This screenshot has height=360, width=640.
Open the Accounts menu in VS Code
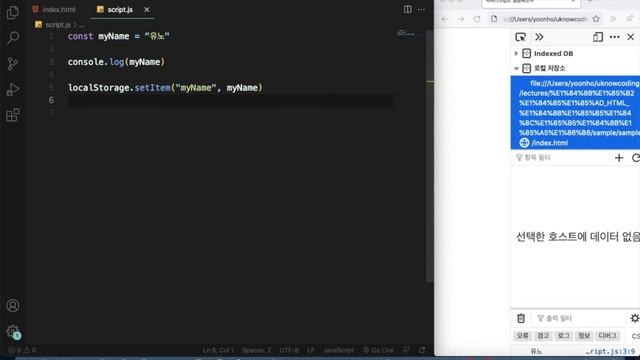click(x=13, y=305)
